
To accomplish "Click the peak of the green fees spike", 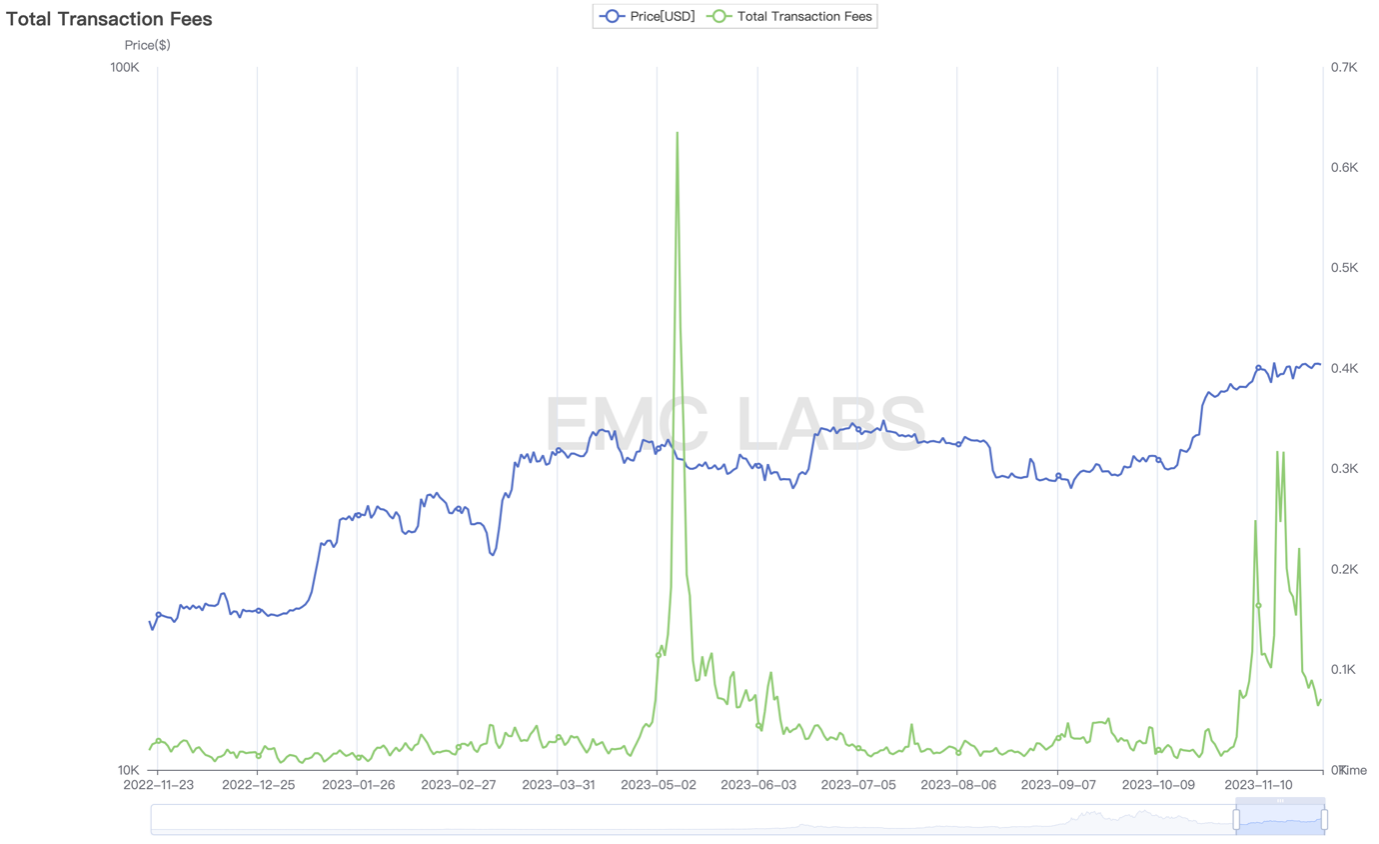I will (x=677, y=133).
